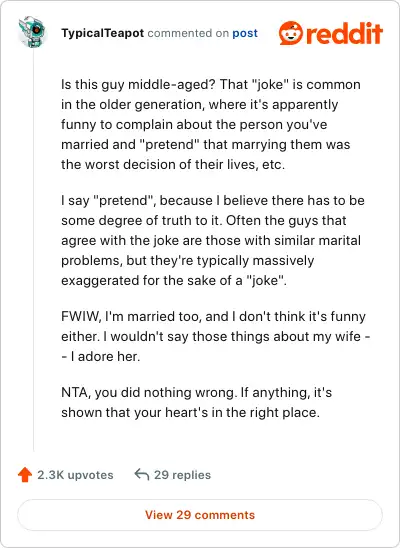Image resolution: width=400 pixels, height=548 pixels.
Task: Click the orange reddit wordmark
Action: [x=344, y=33]
